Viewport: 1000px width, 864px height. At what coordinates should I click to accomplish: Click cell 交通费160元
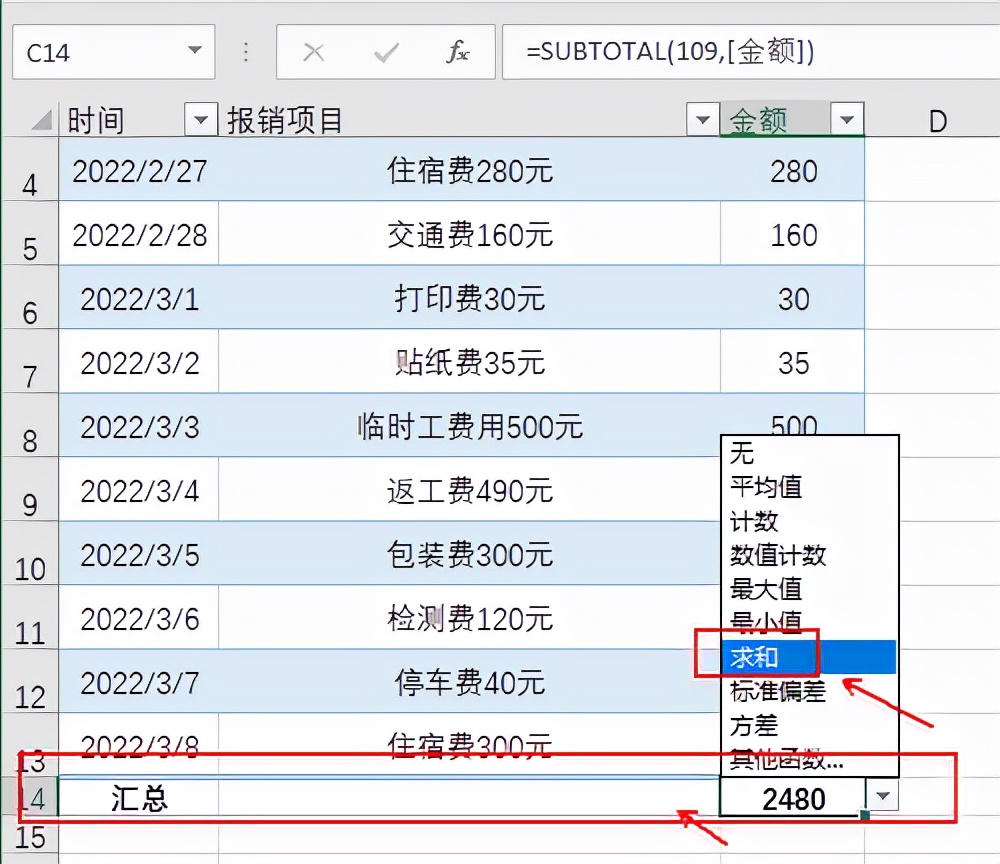coord(469,235)
